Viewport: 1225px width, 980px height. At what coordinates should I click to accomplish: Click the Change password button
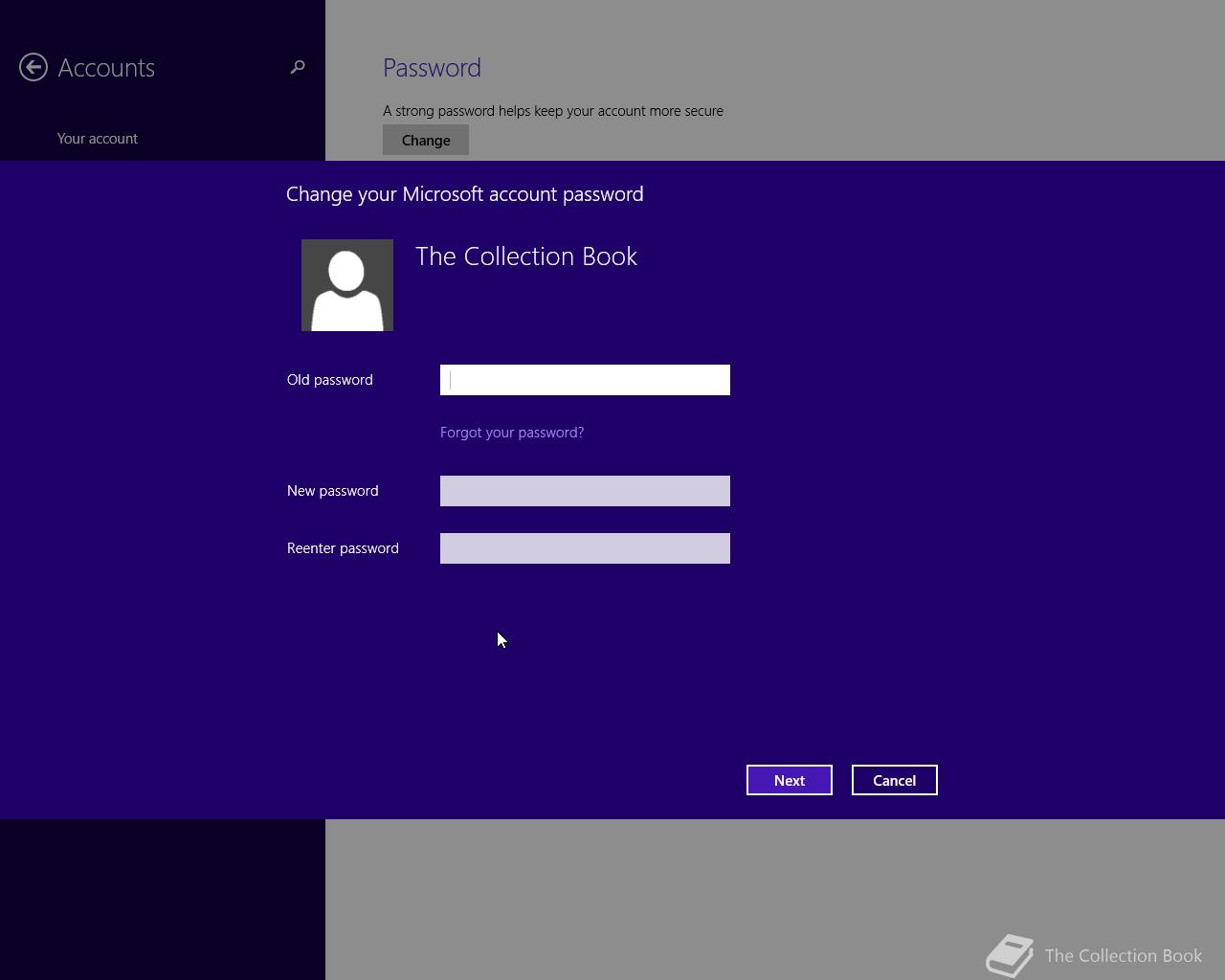[x=426, y=140]
